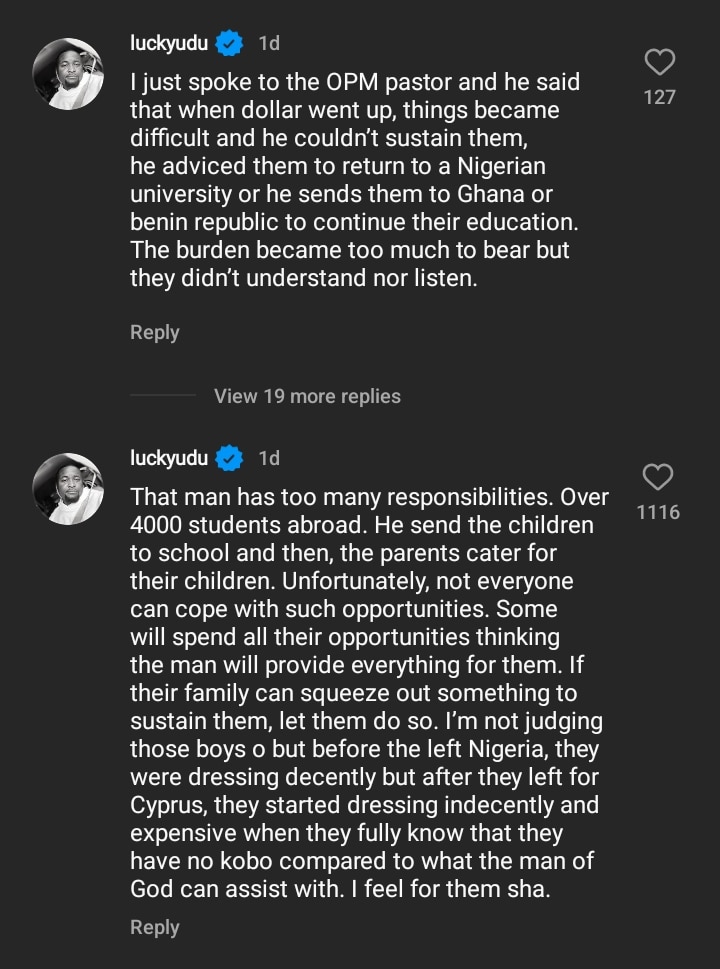This screenshot has width=720, height=969.
Task: Select the second comment text about responsibilities
Action: (365, 692)
